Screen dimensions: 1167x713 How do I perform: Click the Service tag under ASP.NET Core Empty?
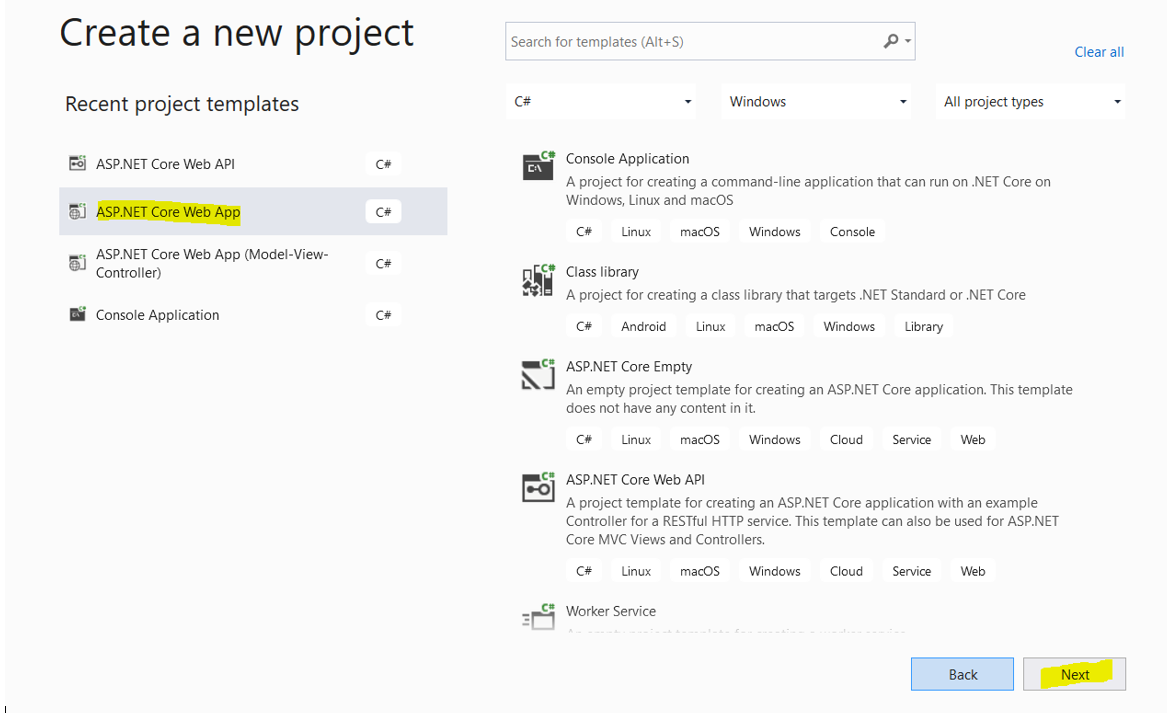click(x=912, y=439)
